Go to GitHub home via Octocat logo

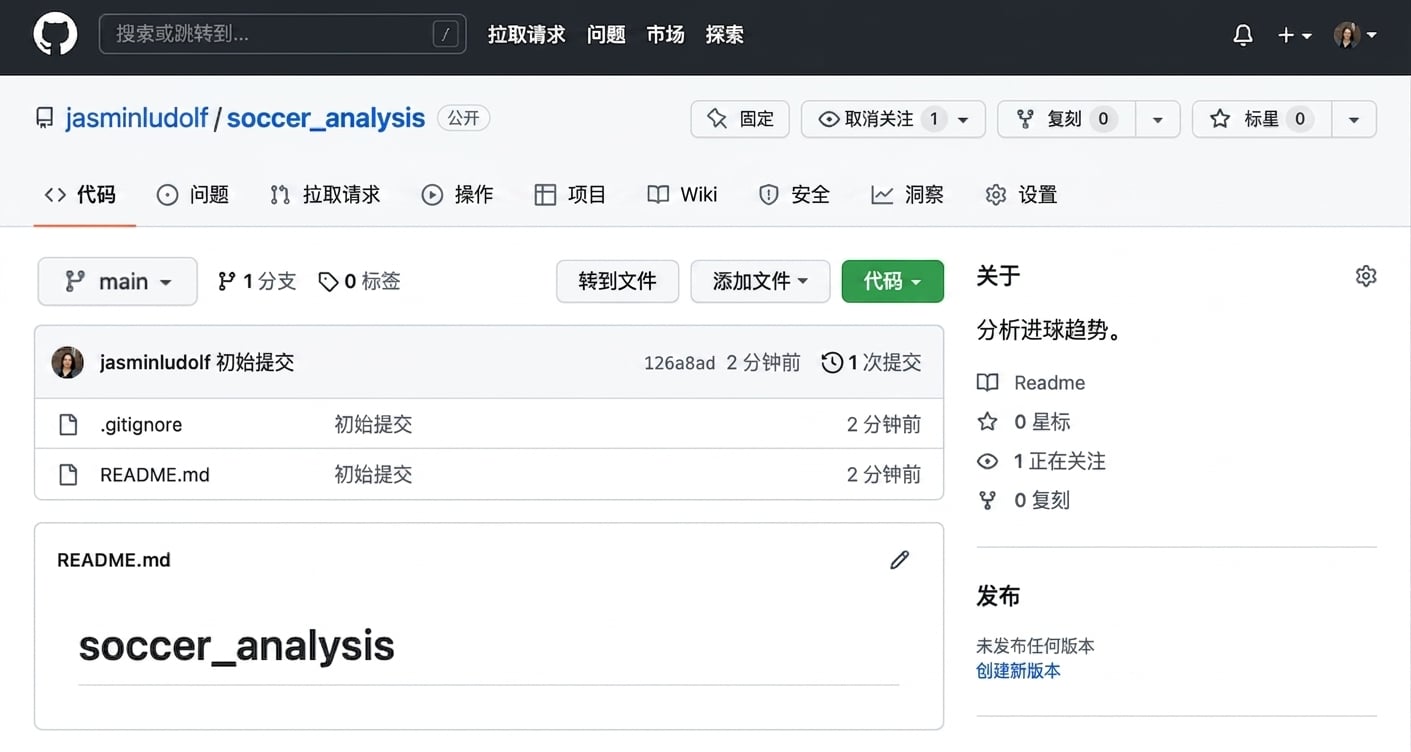[55, 34]
